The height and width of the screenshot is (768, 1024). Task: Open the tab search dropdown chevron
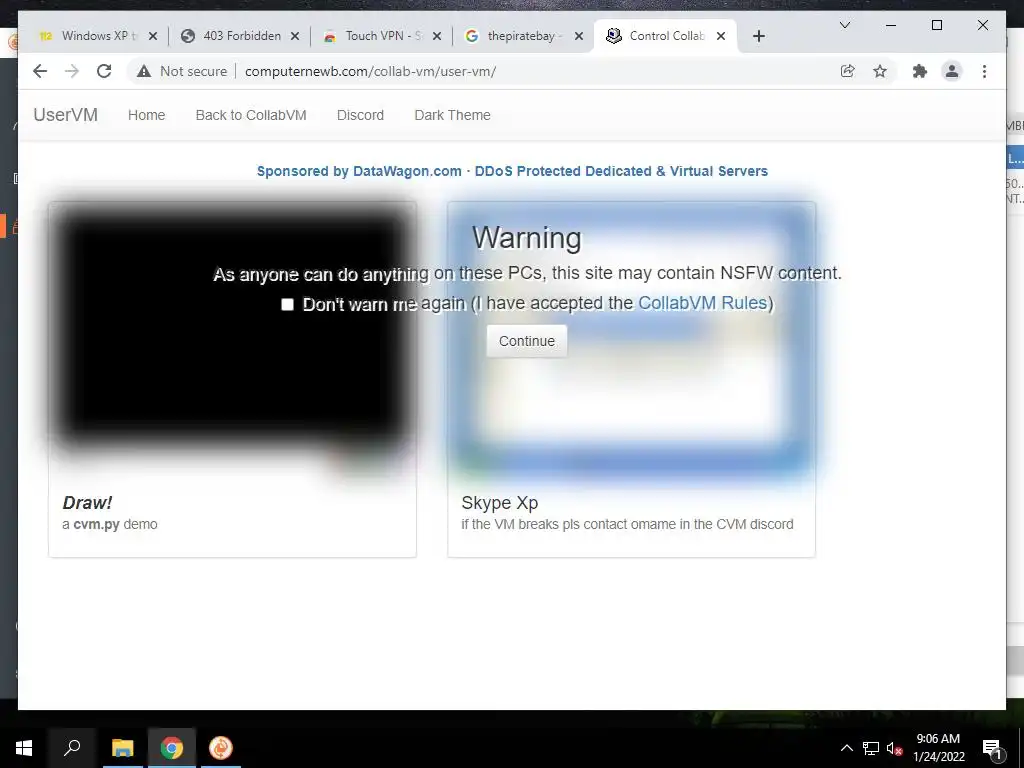click(844, 25)
